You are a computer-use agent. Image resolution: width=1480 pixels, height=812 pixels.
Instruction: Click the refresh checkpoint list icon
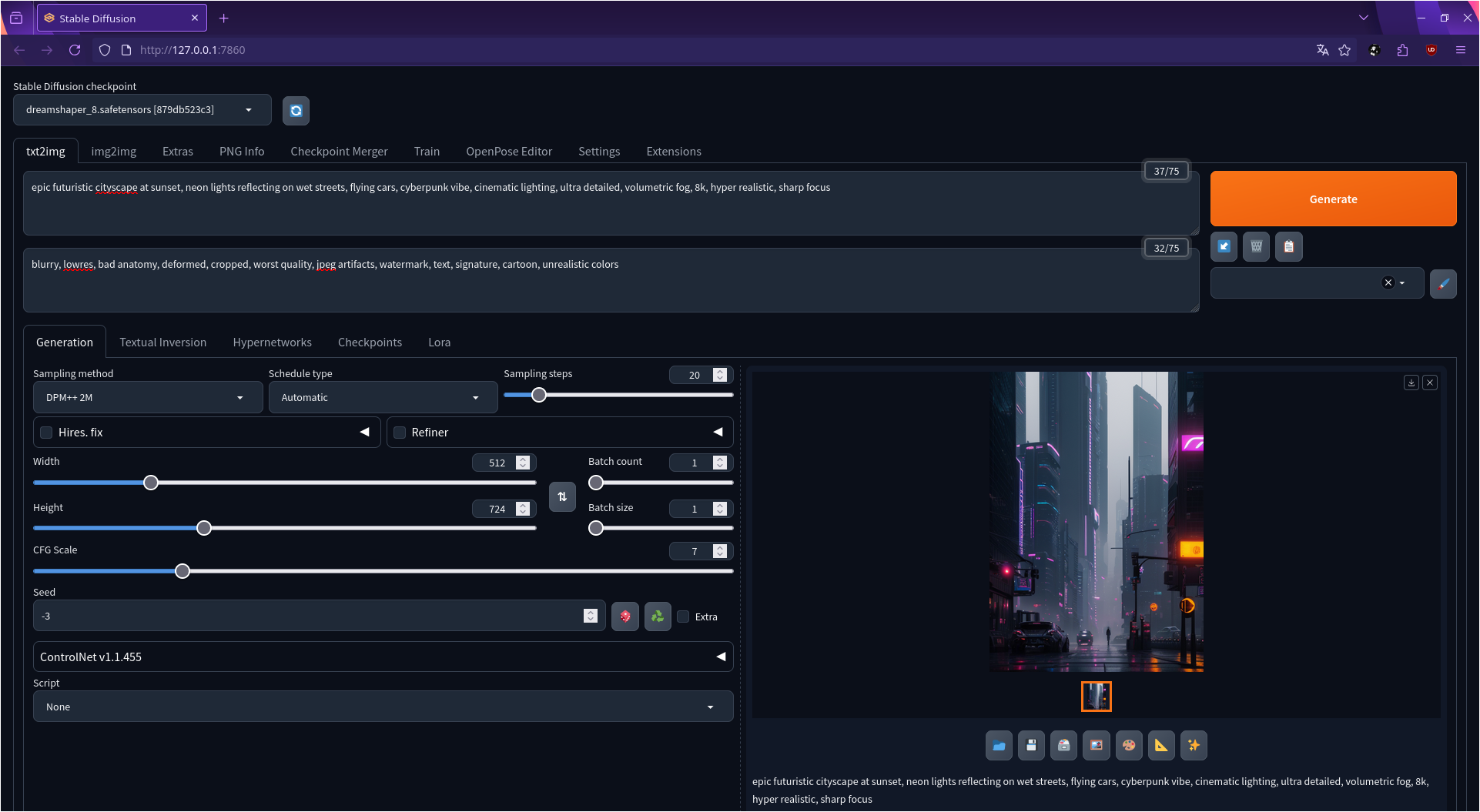click(296, 110)
